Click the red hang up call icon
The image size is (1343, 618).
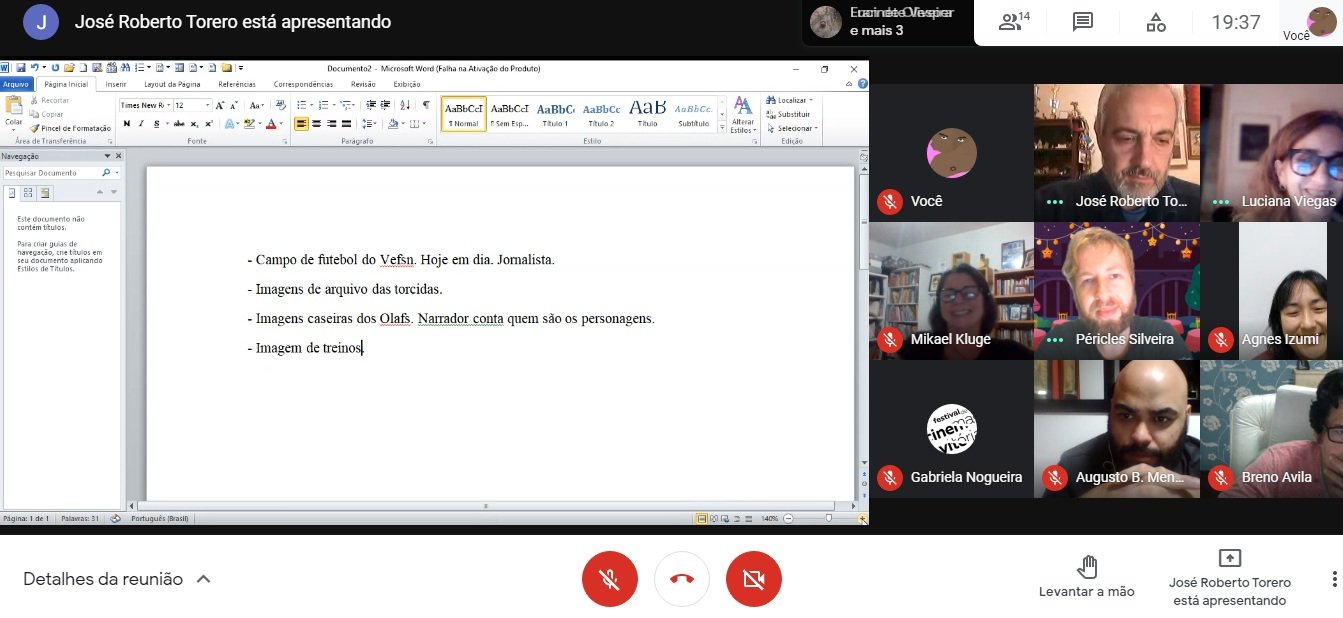(682, 579)
